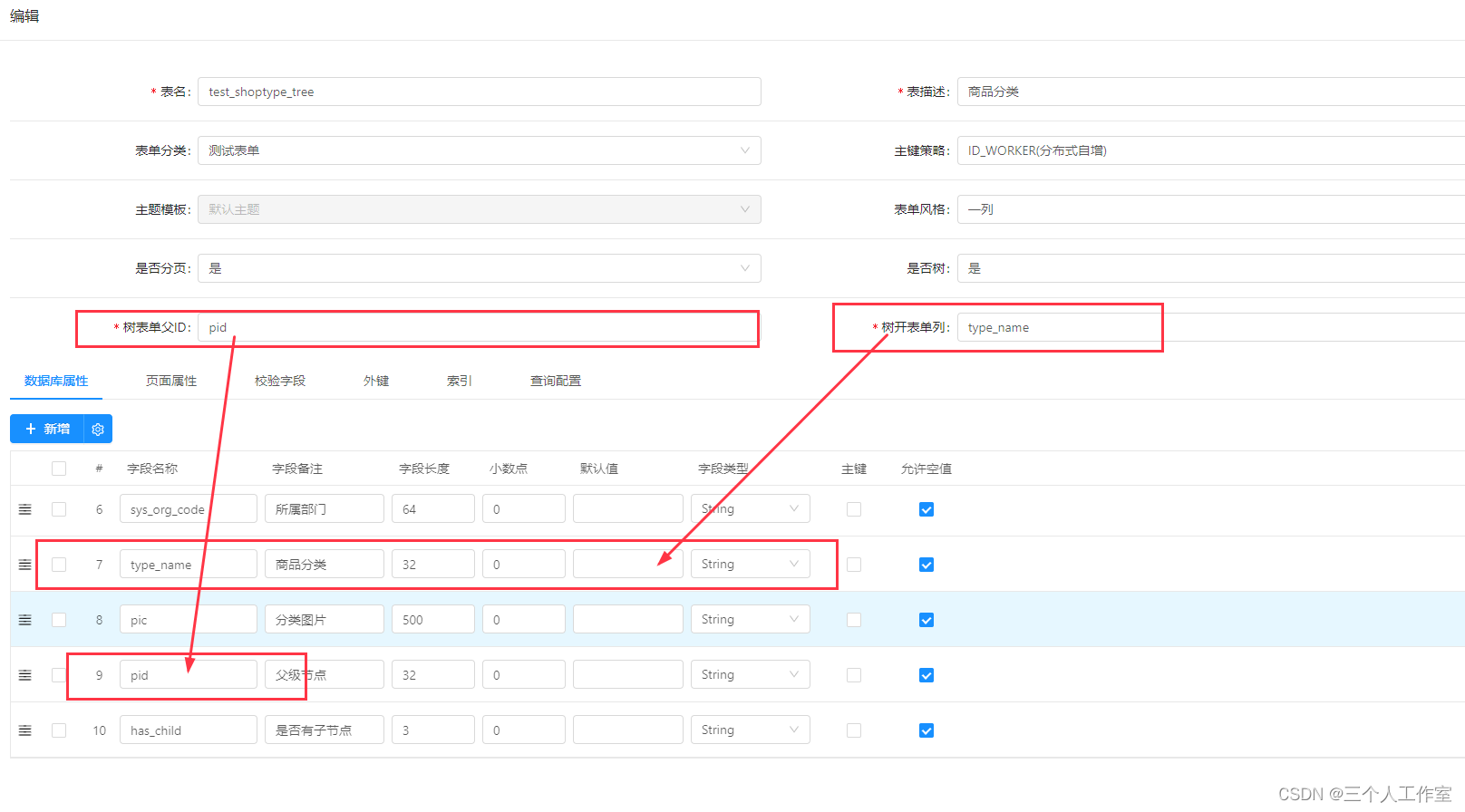The width and height of the screenshot is (1465, 812).
Task: Select row checkbox for type_name
Action: pyautogui.click(x=59, y=565)
